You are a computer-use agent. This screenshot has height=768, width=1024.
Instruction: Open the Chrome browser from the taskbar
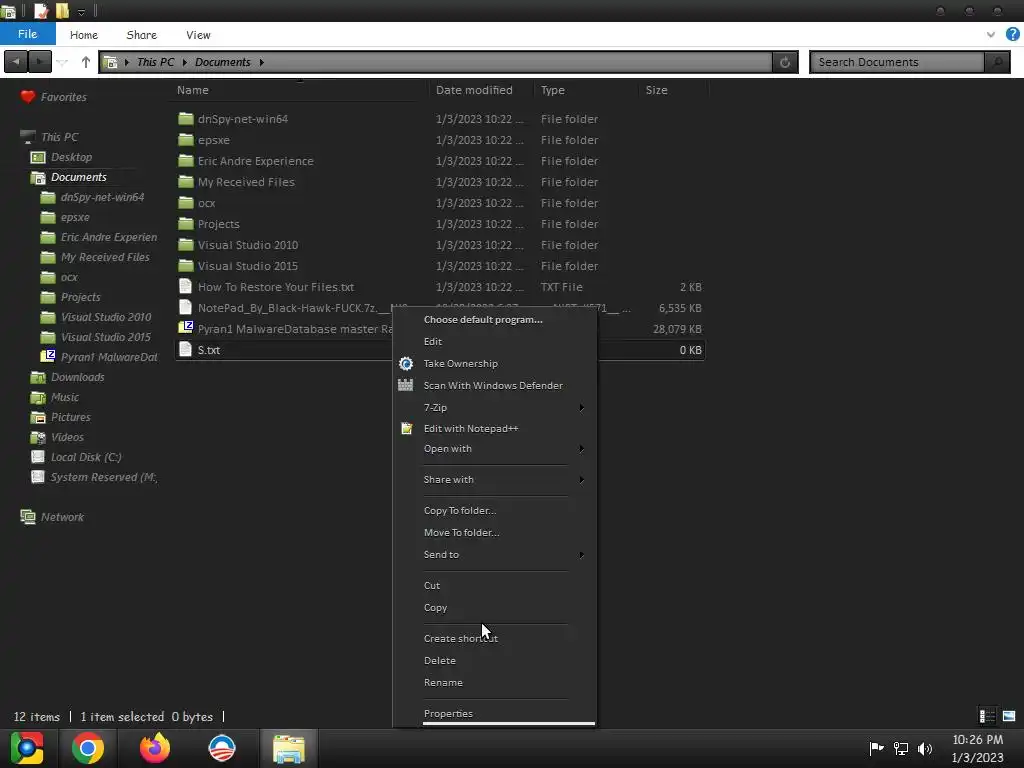[x=88, y=748]
